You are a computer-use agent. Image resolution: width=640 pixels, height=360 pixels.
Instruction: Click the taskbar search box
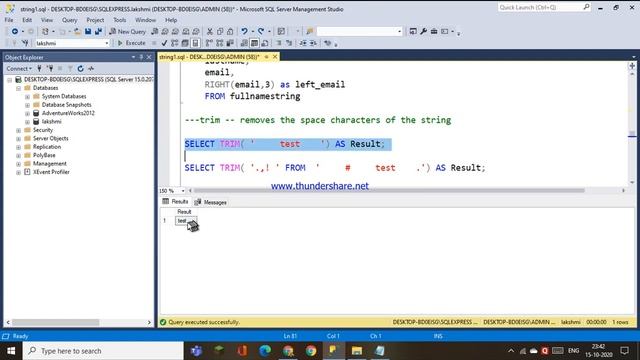tap(103, 351)
